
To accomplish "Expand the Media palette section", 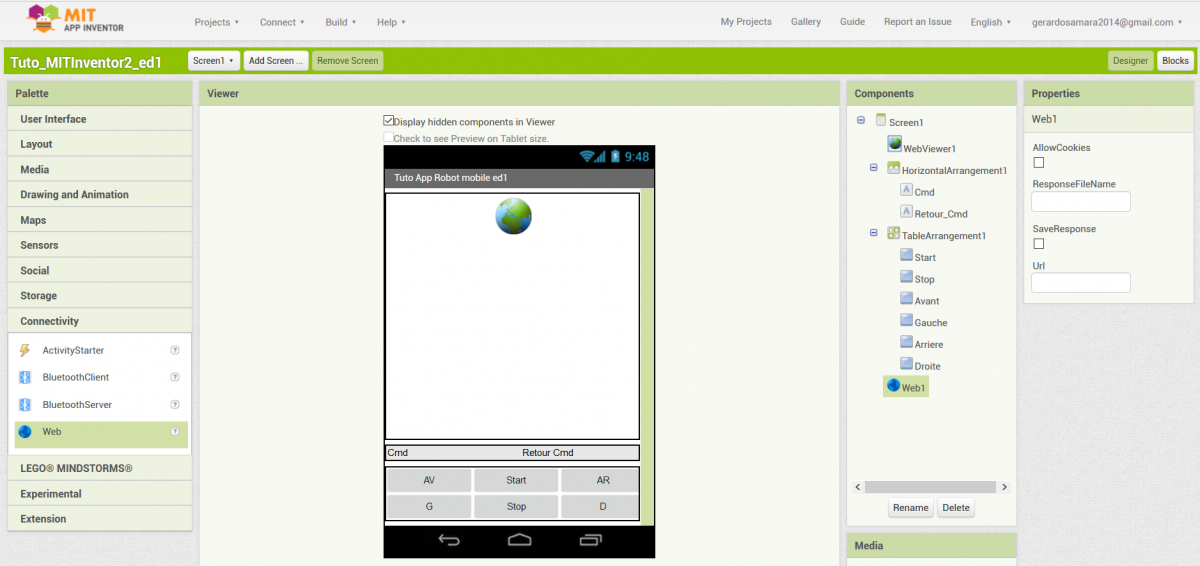I will (100, 170).
